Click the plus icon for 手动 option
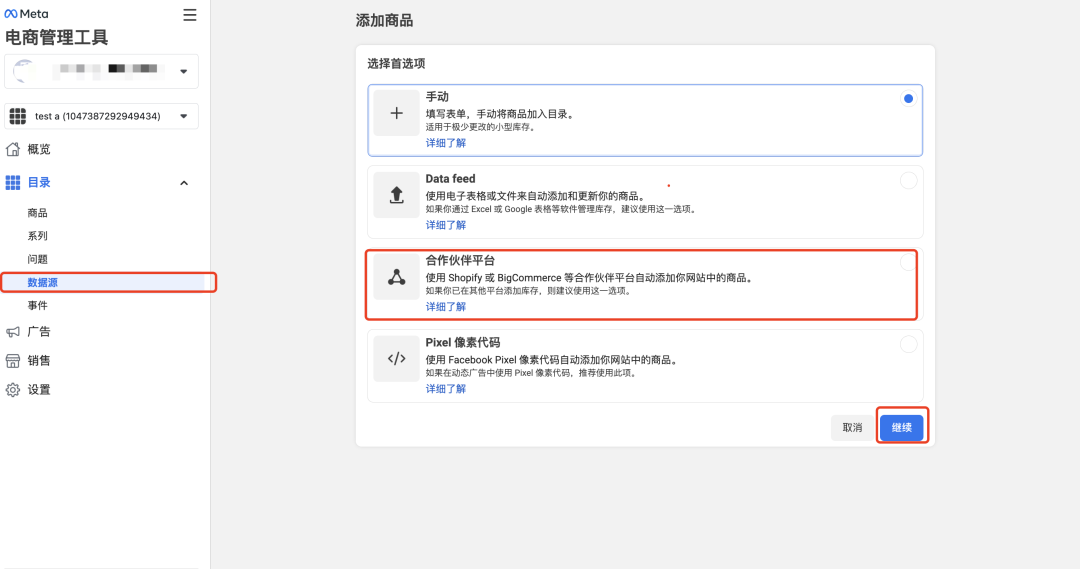The width and height of the screenshot is (1080, 569). click(396, 113)
